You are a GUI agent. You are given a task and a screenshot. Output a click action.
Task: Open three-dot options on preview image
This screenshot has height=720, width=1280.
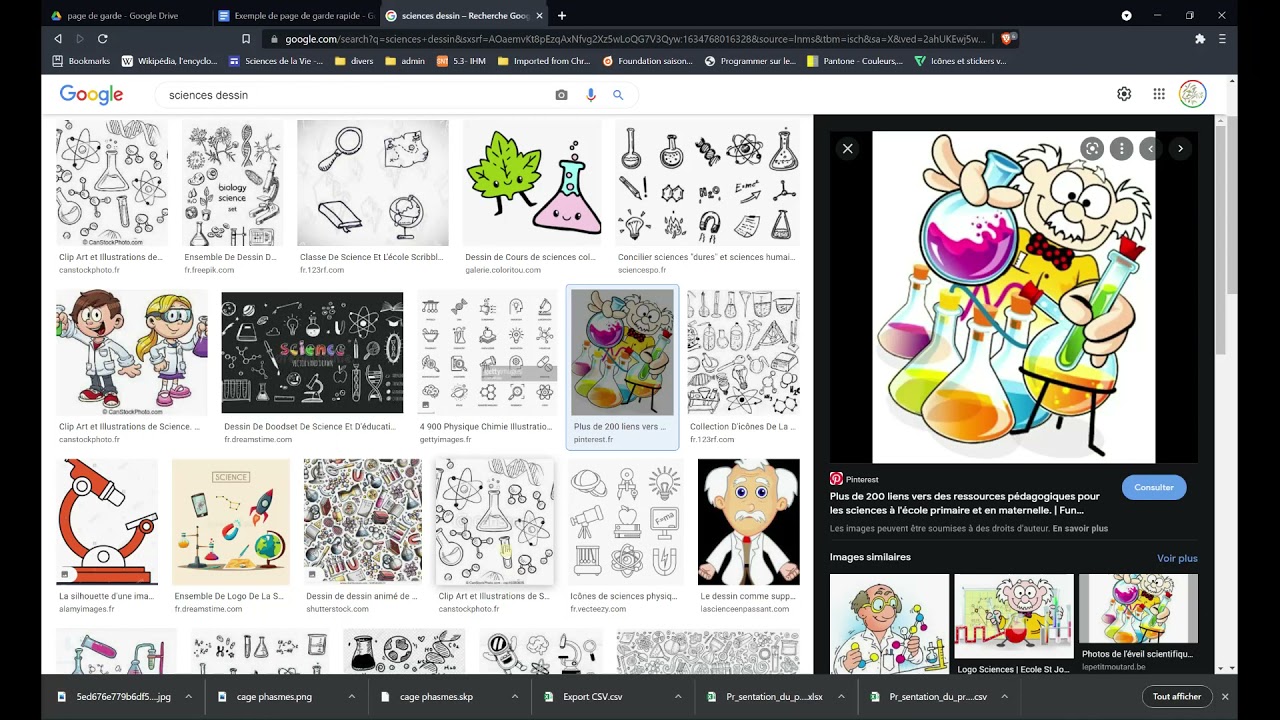click(x=1122, y=149)
